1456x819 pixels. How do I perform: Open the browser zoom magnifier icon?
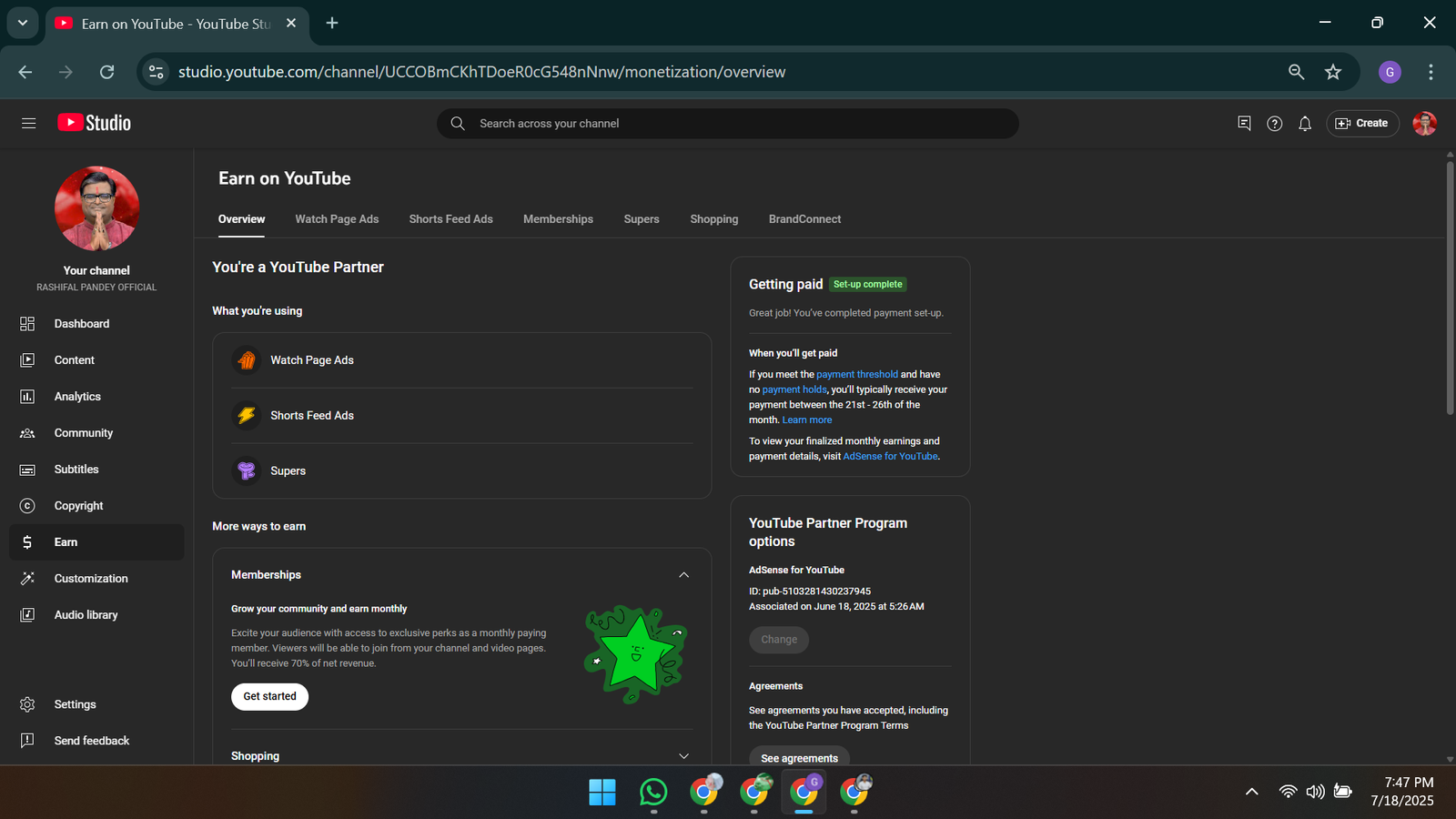tap(1296, 72)
